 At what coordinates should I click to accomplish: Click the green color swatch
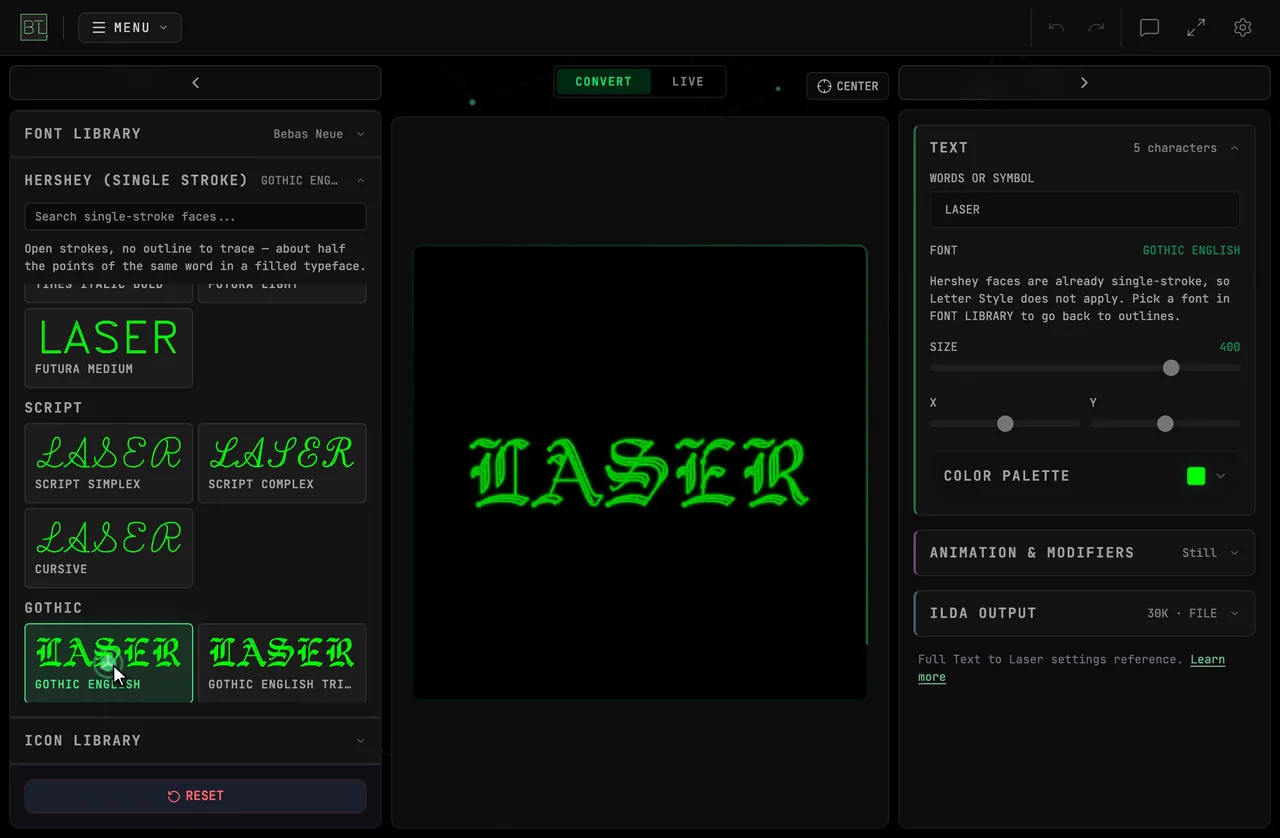click(1196, 476)
